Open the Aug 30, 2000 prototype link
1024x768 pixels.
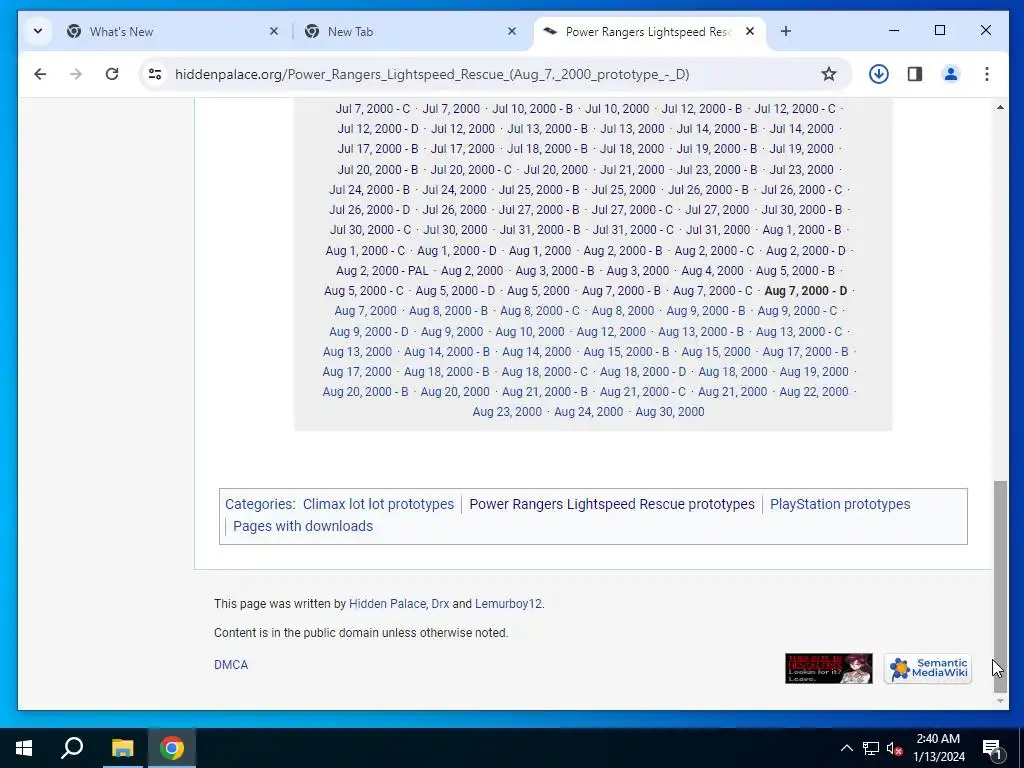(670, 412)
